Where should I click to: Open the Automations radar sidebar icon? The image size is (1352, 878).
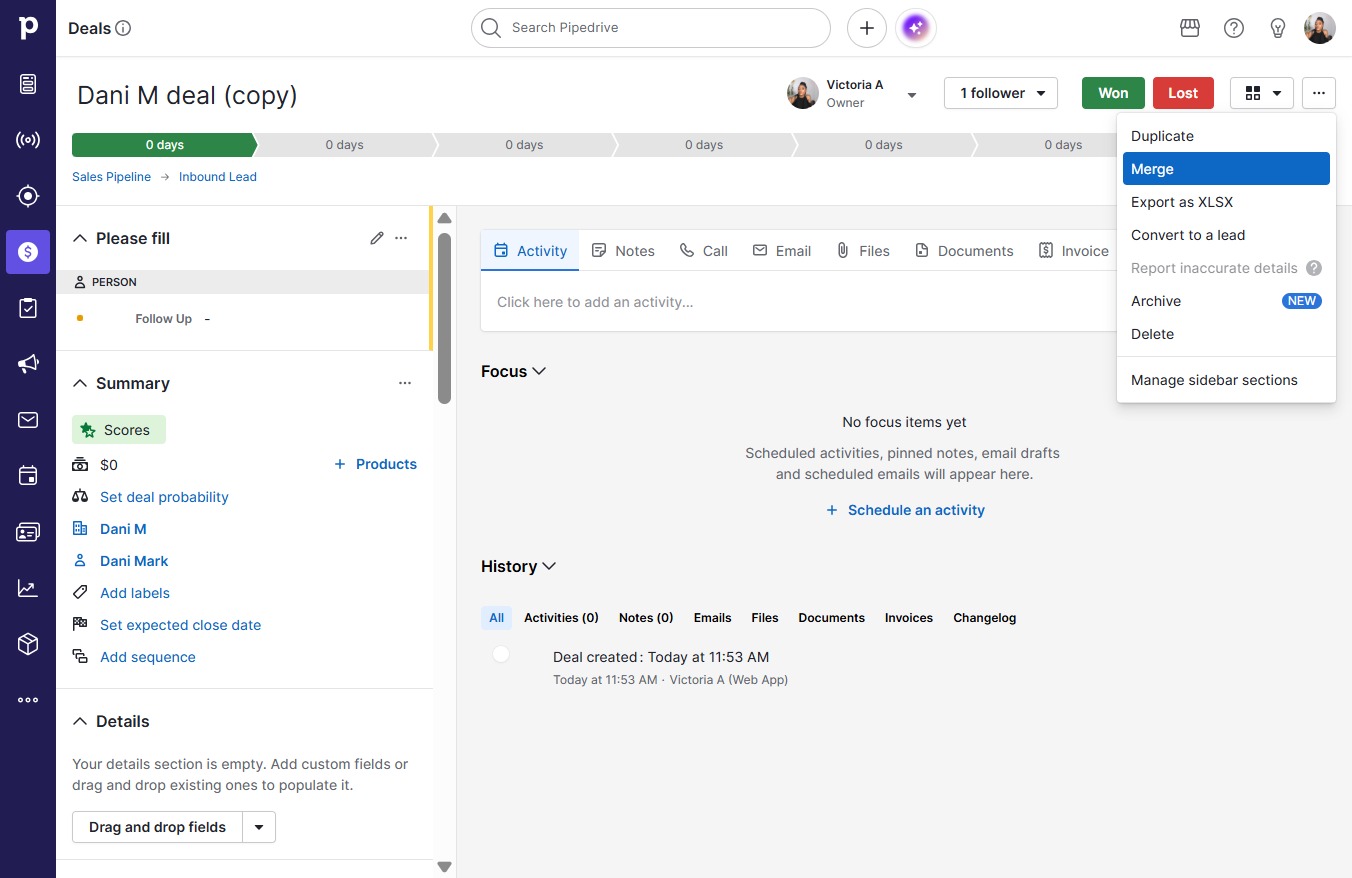pos(28,140)
